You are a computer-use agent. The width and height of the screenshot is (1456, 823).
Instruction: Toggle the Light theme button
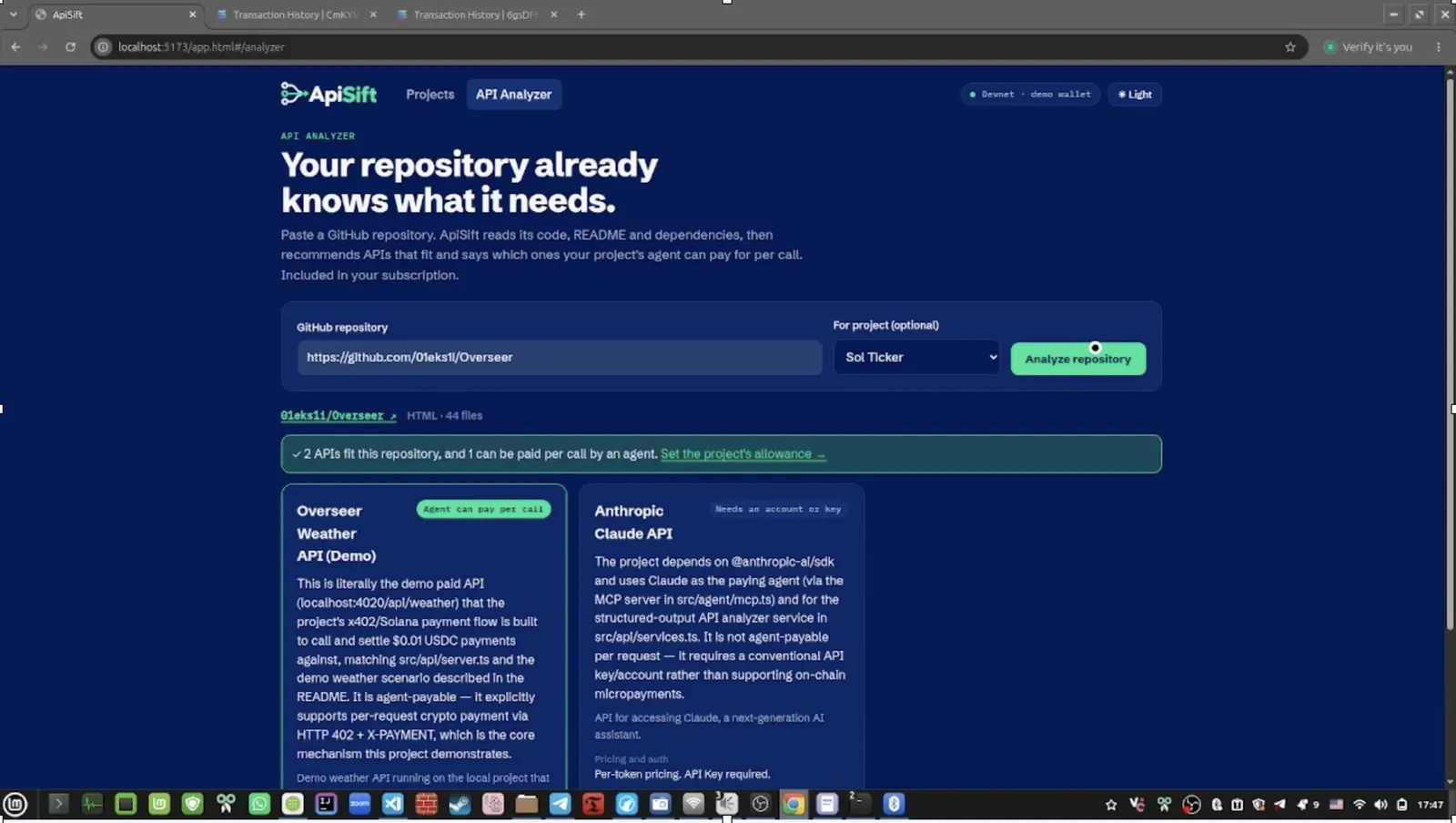point(1134,95)
